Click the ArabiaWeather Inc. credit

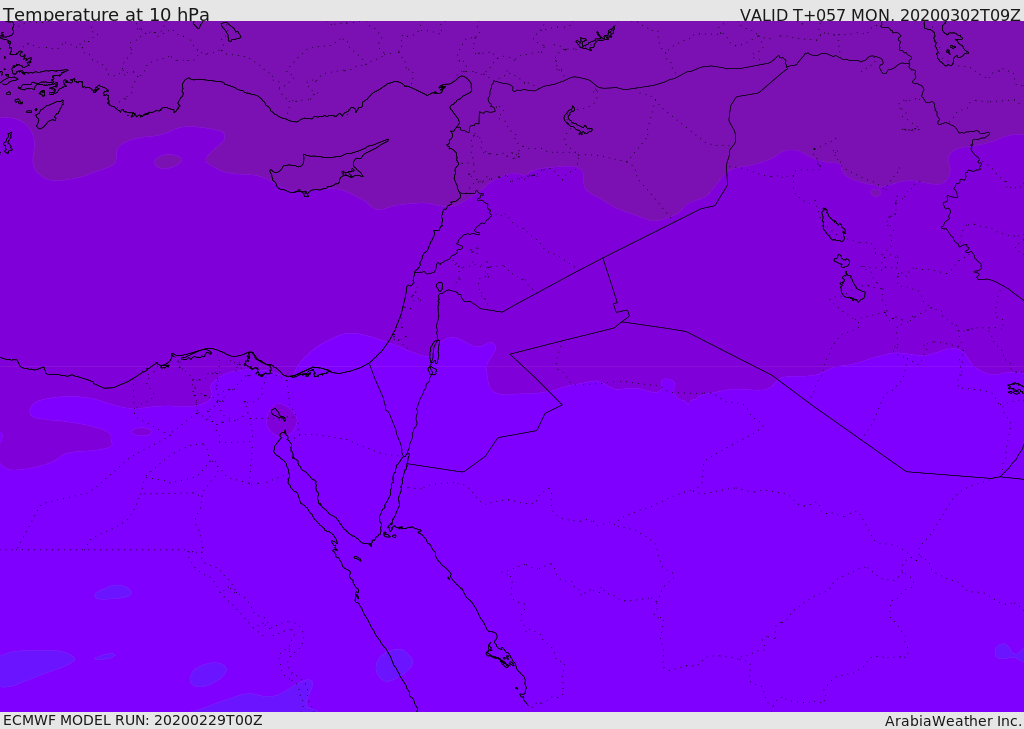tap(953, 721)
